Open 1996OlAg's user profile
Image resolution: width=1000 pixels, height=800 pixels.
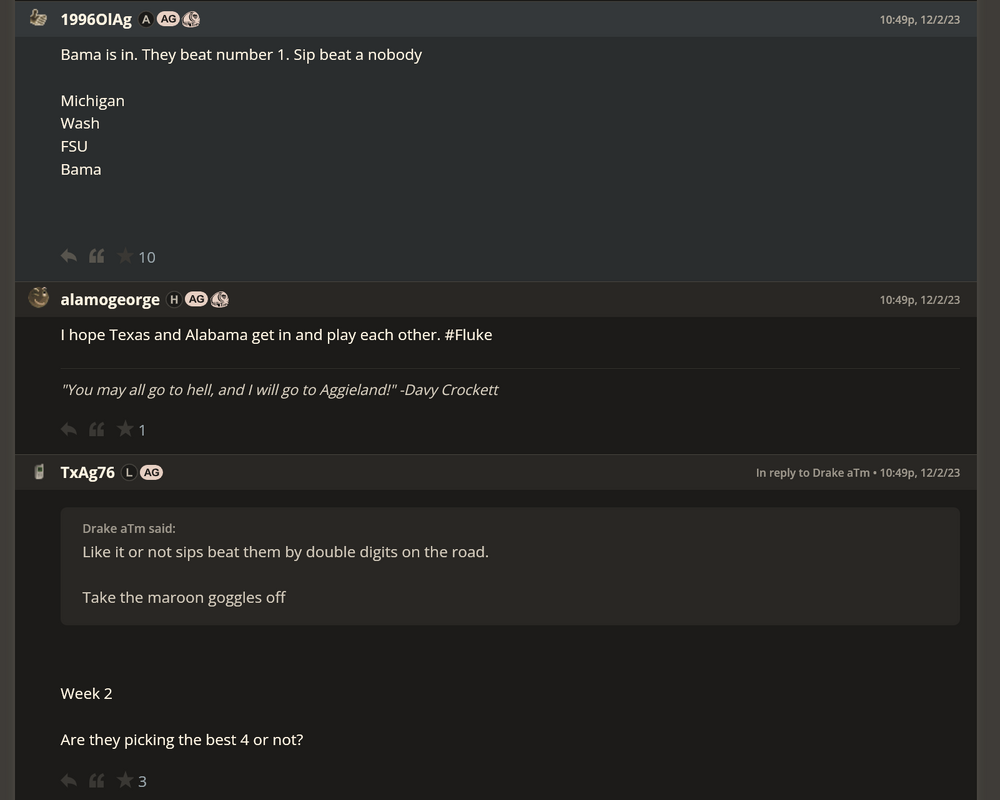(x=96, y=19)
